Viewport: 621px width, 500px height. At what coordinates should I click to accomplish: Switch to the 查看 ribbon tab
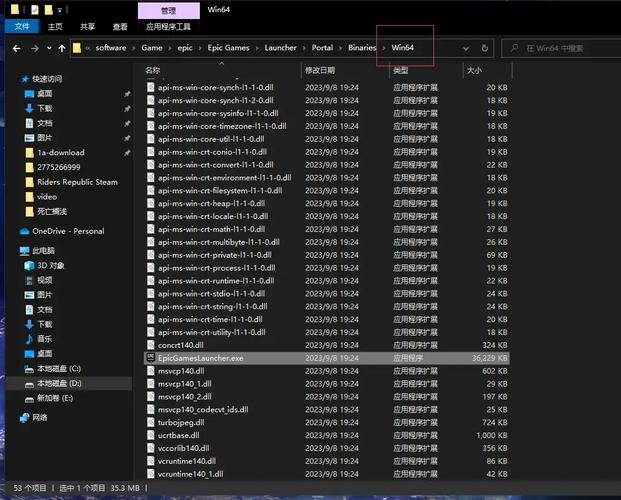[120, 27]
